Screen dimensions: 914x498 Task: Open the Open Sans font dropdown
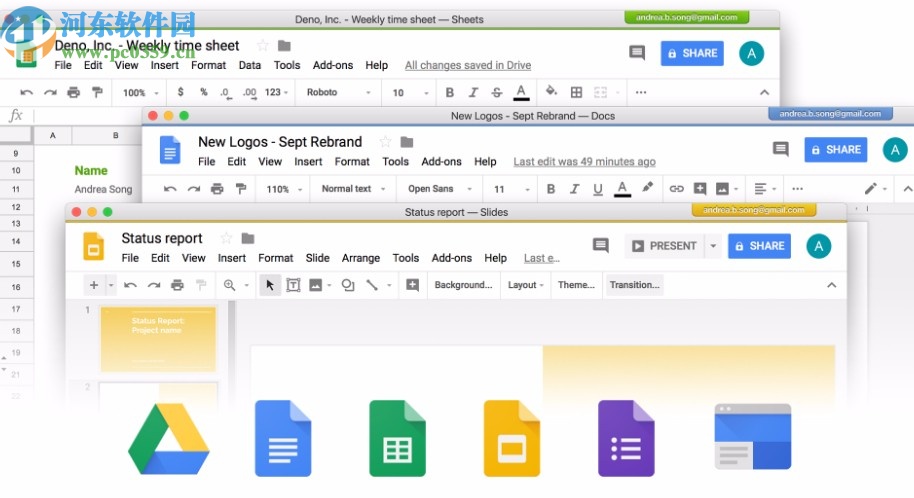click(440, 188)
